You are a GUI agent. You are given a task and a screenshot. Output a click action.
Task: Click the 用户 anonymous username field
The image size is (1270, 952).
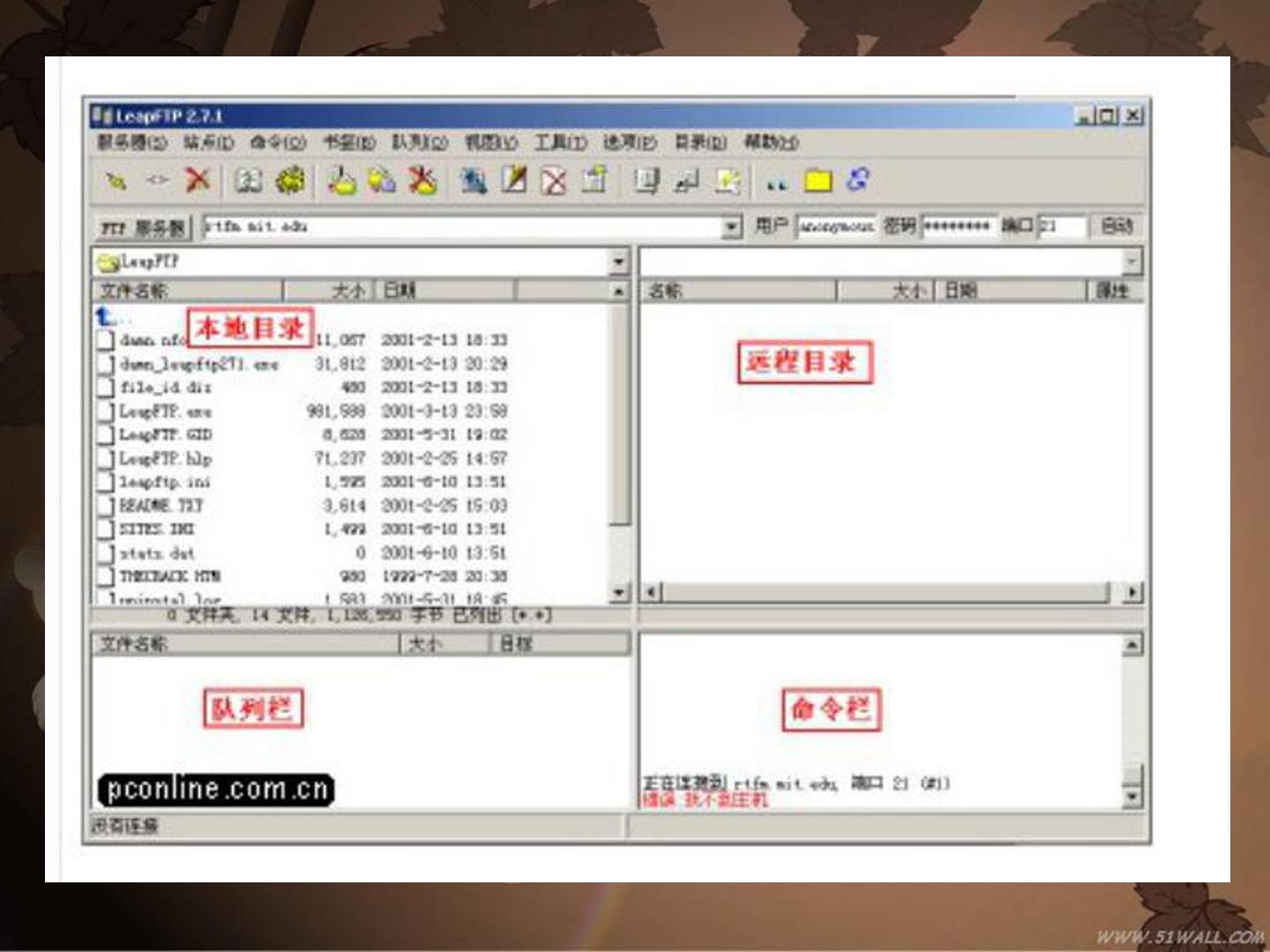tap(837, 227)
